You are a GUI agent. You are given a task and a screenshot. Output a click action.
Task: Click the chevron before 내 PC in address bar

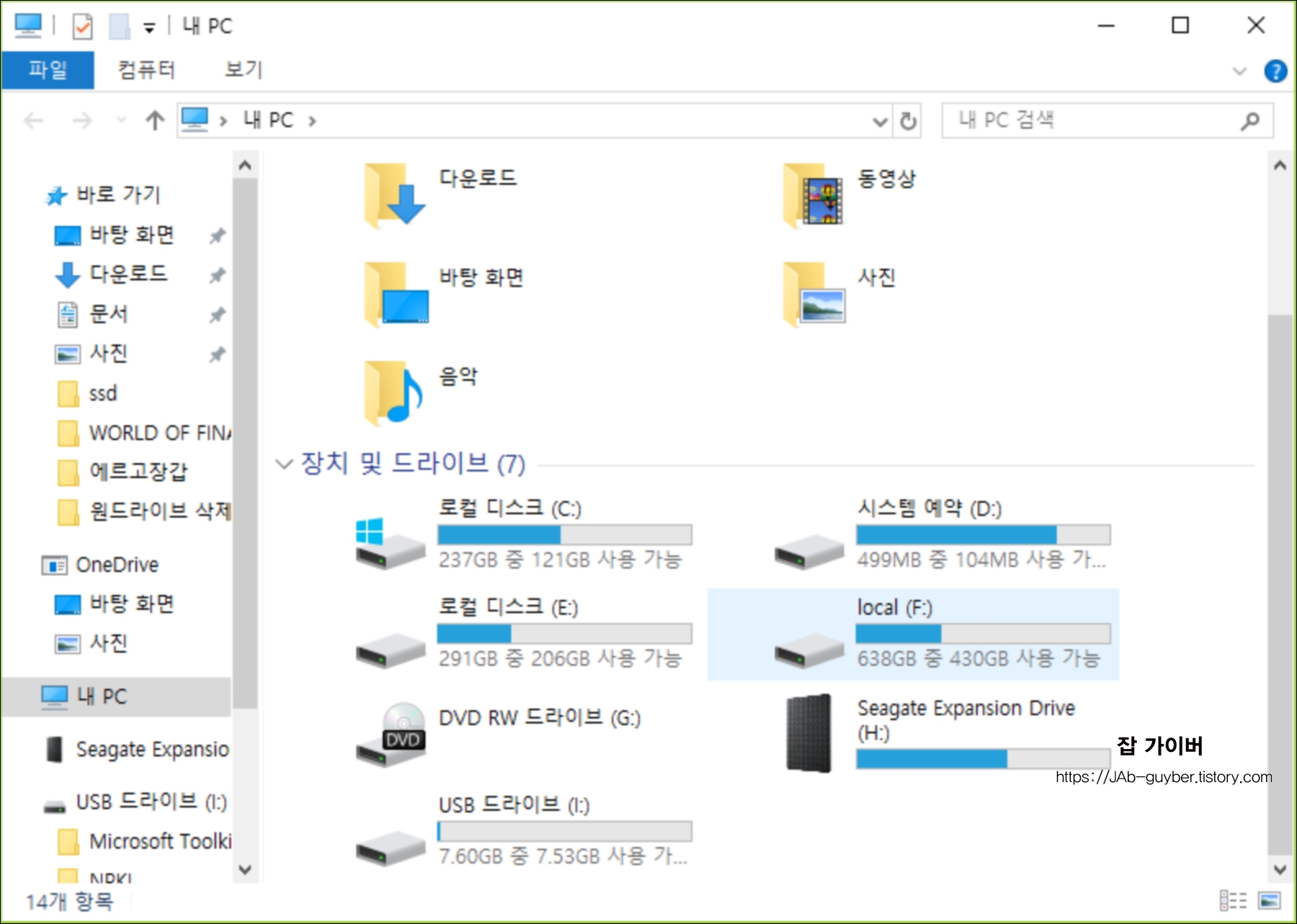[x=223, y=120]
